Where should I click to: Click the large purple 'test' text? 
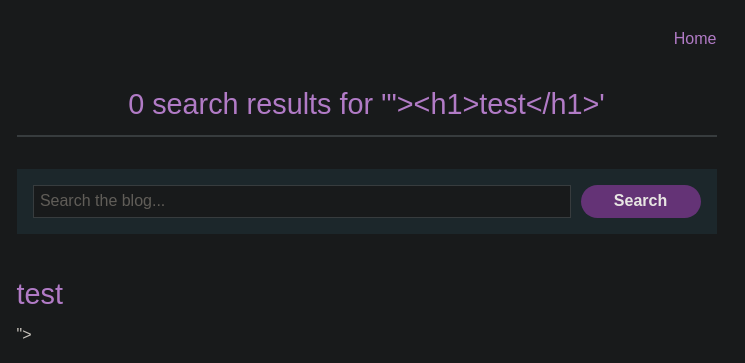click(x=39, y=294)
